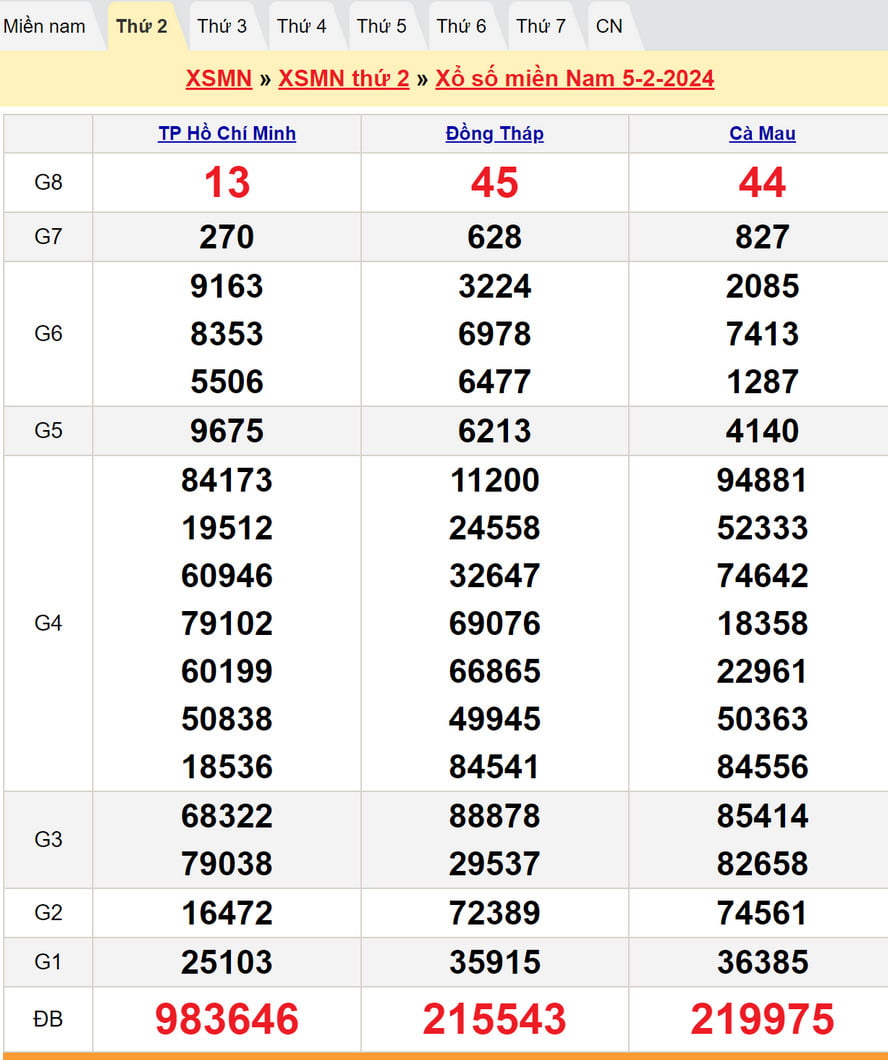
Task: Open the XSMN thứ 2 breadcrumb link
Action: coord(343,79)
